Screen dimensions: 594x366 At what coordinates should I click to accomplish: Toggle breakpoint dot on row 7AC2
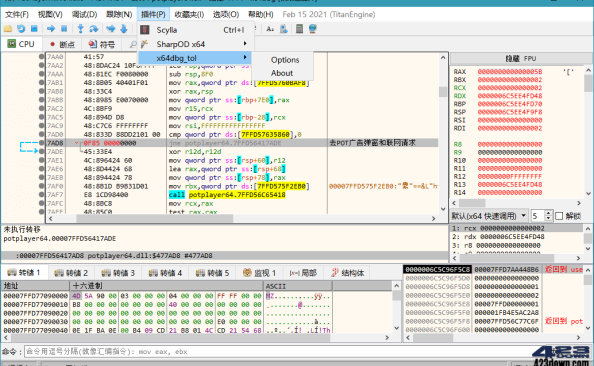click(41, 108)
